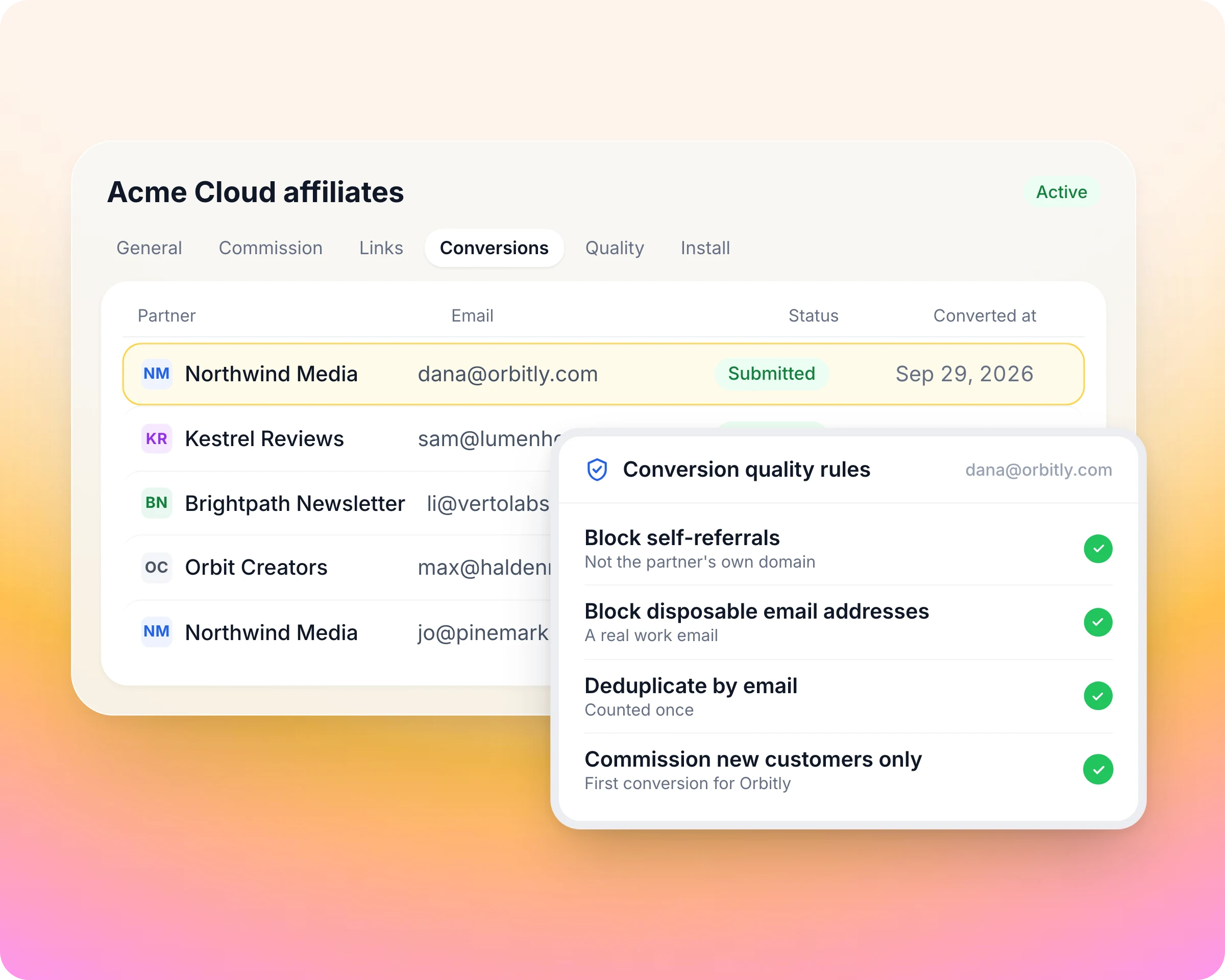Click the 'First conversion for Orbitly' description
The width and height of the screenshot is (1225, 980).
point(688,783)
